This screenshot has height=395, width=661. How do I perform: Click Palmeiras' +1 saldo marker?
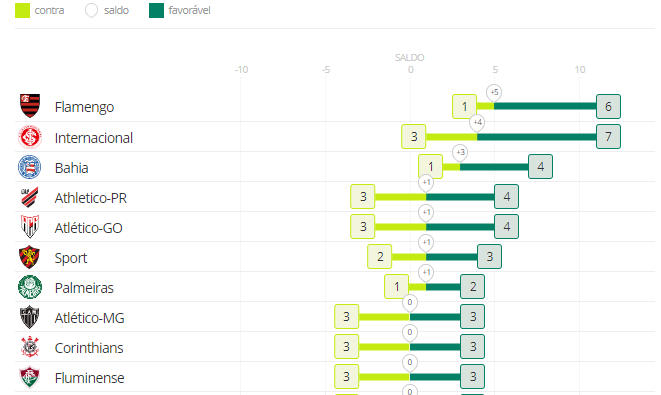click(426, 272)
